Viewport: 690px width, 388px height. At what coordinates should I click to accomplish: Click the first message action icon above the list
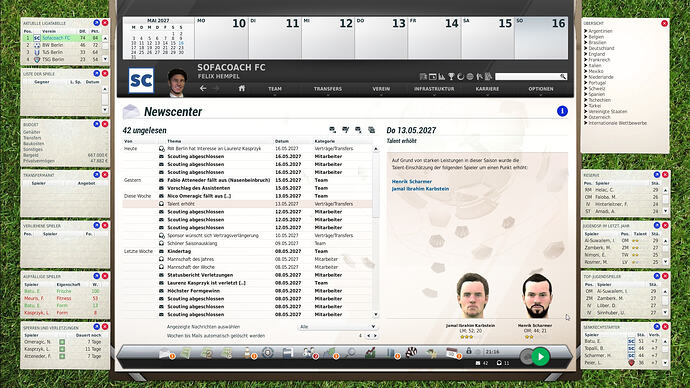(332, 130)
